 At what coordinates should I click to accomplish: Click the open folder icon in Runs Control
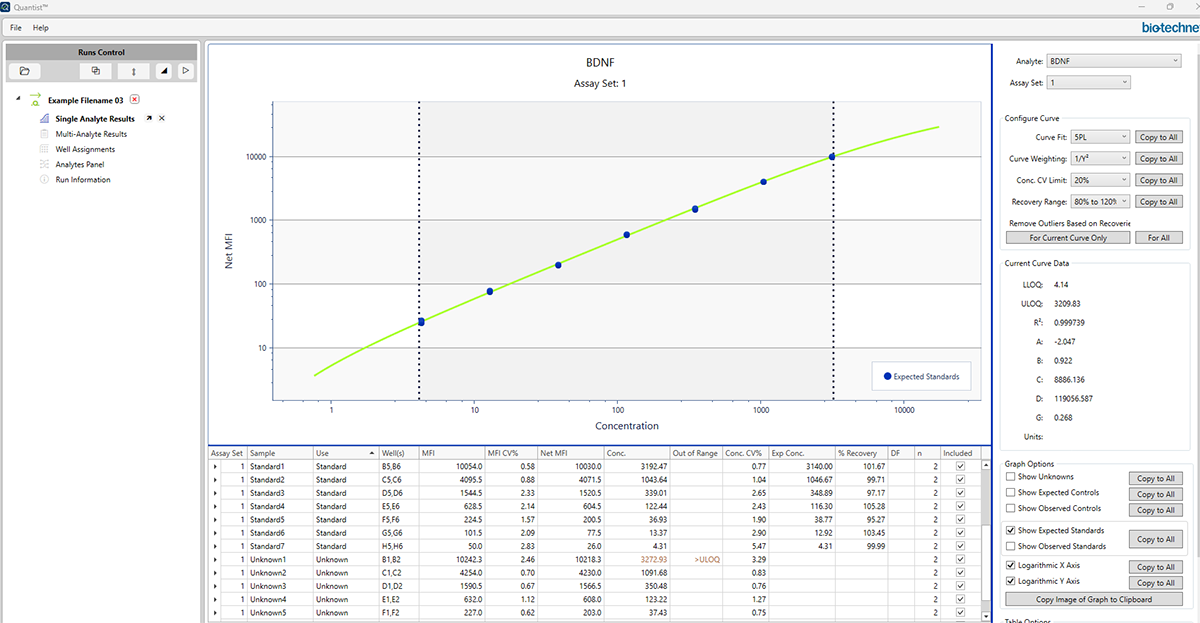point(25,71)
